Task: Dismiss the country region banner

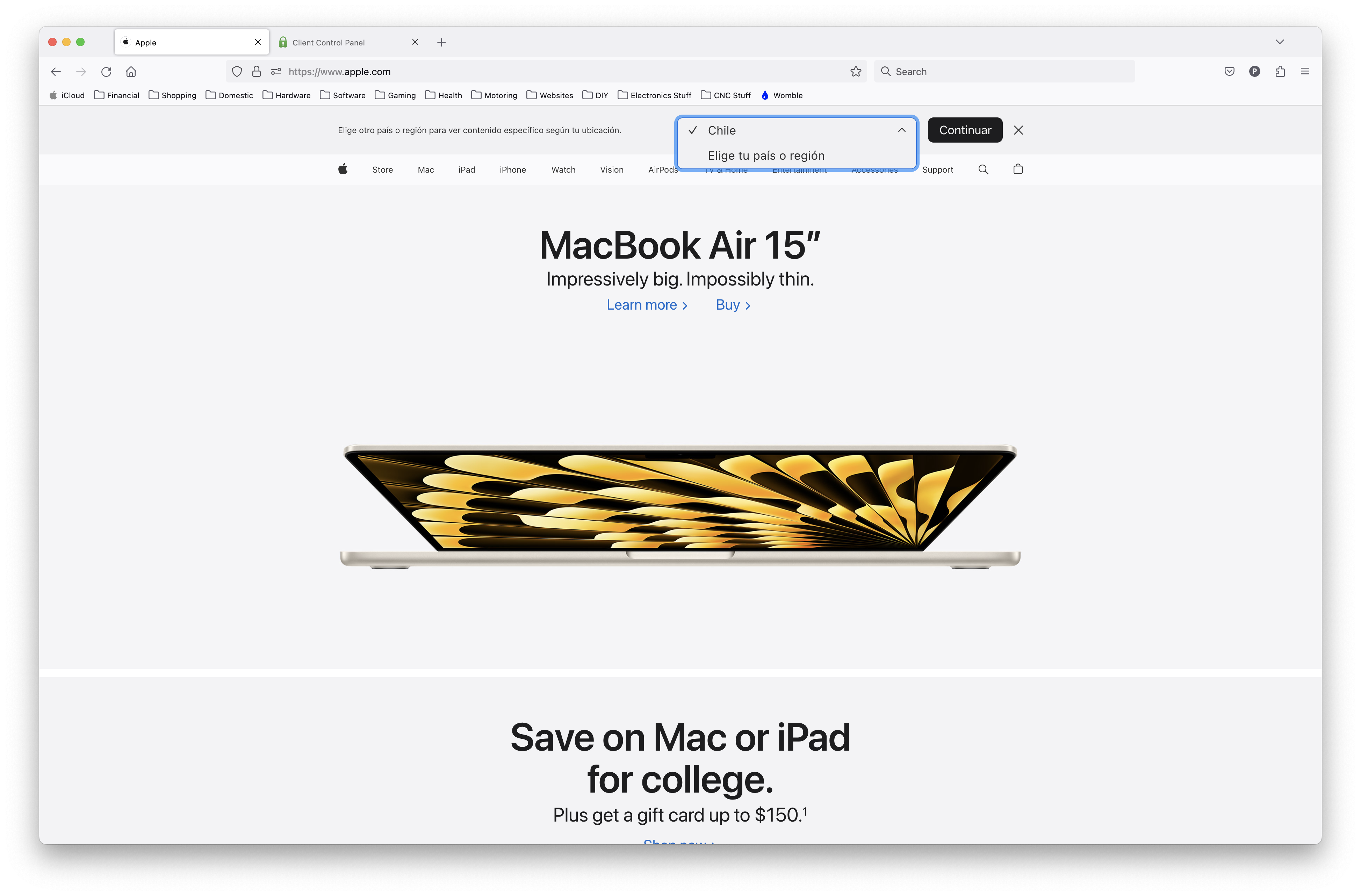Action: [1018, 130]
